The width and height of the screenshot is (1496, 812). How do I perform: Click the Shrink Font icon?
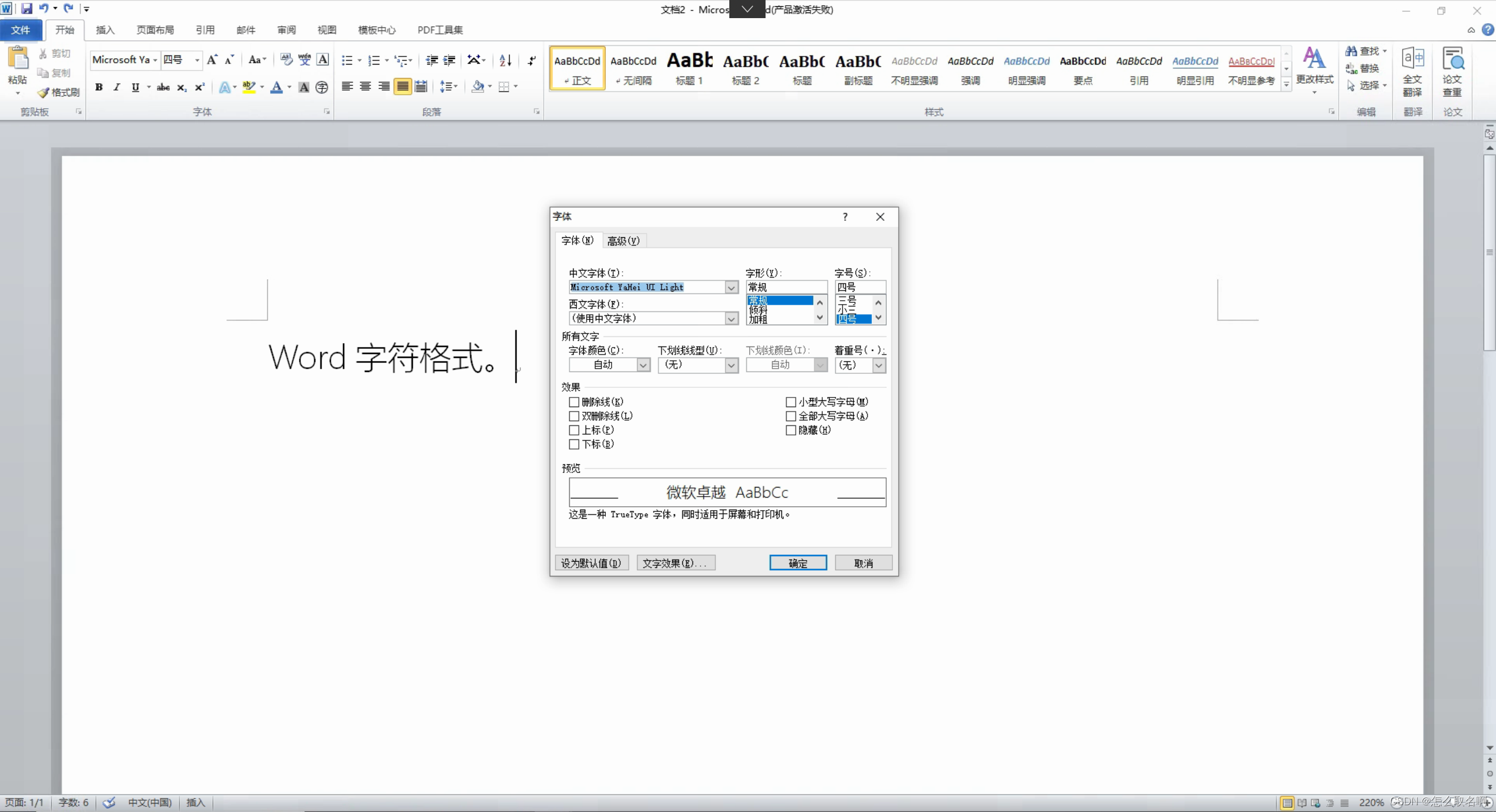click(229, 60)
